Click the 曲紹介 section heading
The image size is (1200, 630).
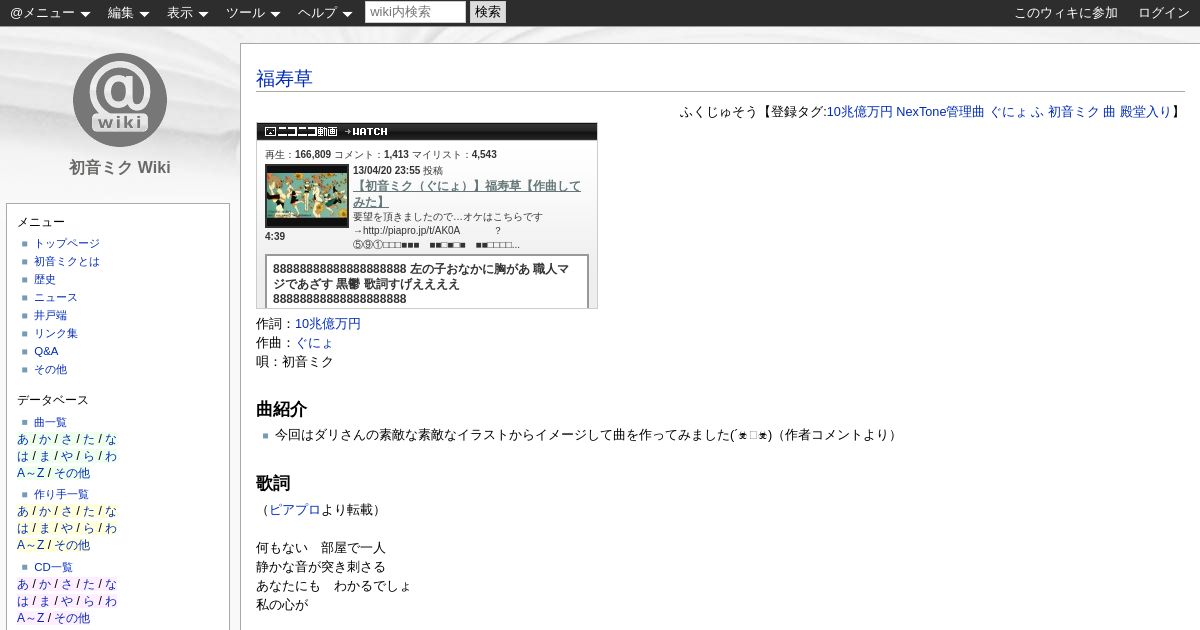(x=281, y=409)
